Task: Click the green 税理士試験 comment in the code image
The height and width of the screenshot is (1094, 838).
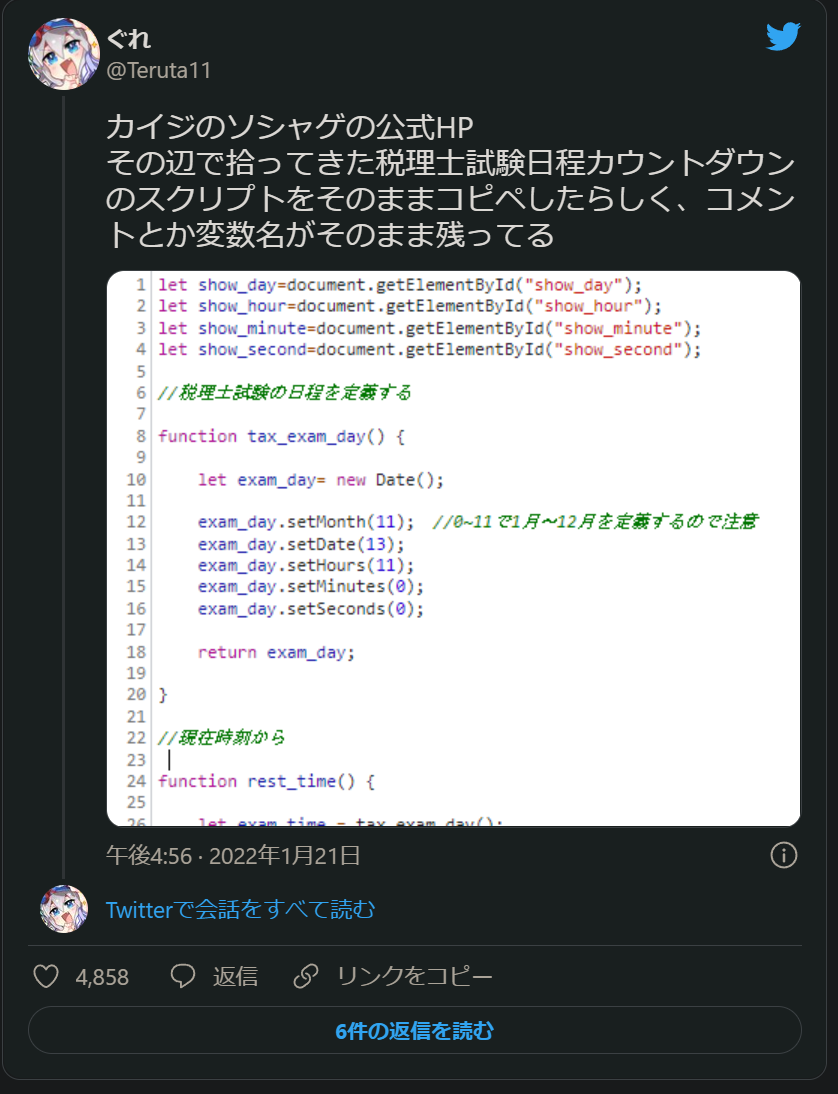Action: (284, 392)
